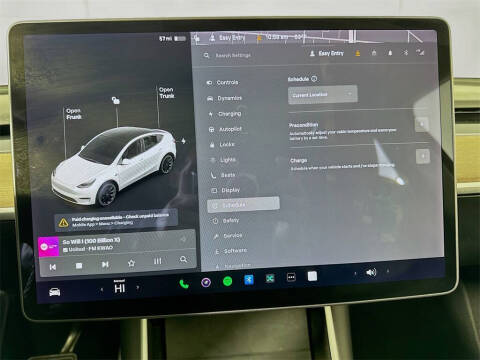This screenshot has width=480, height=360.
Task: Tap the charge port lightning icon
Action: [x=183, y=141]
